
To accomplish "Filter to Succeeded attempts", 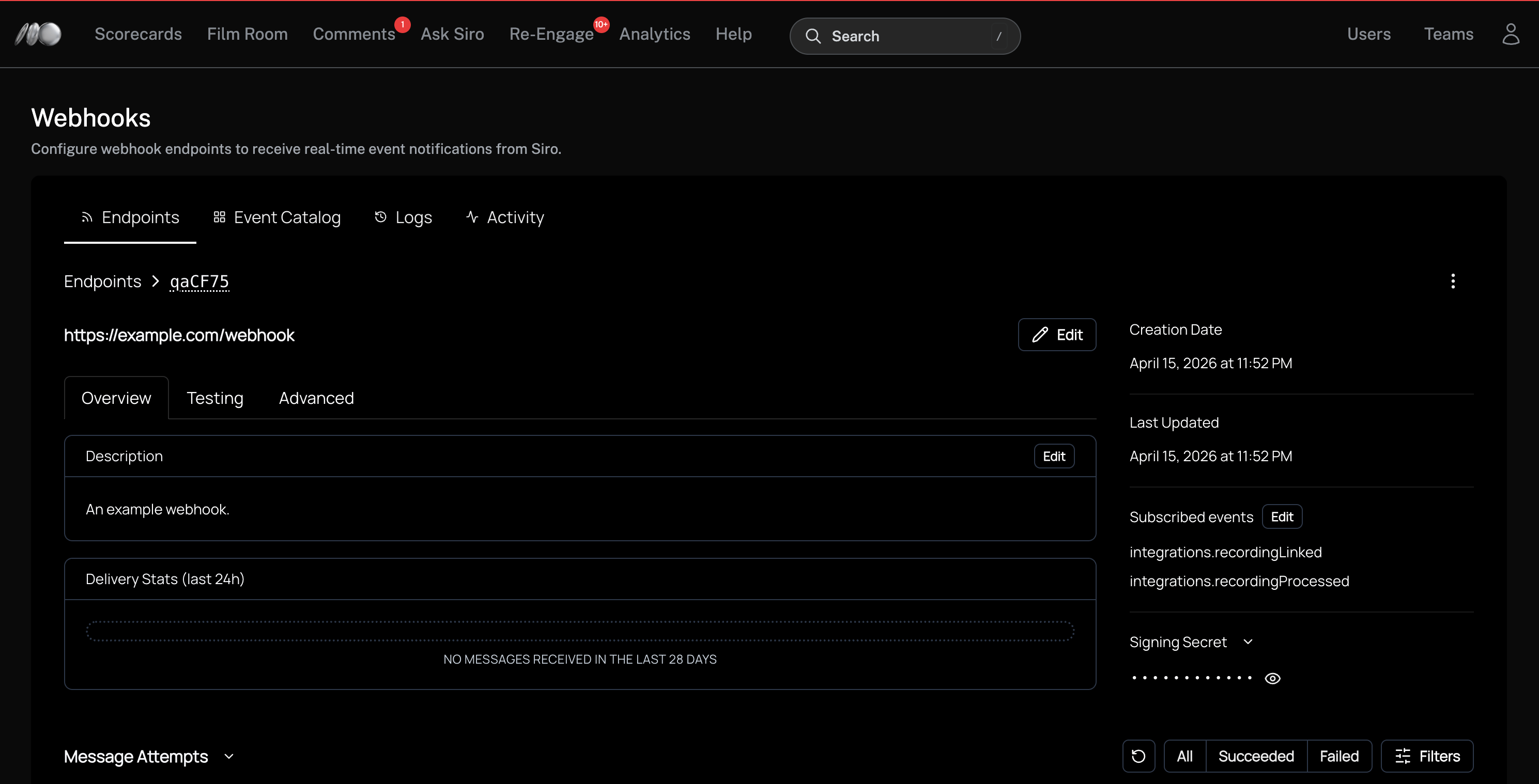I will (1256, 756).
